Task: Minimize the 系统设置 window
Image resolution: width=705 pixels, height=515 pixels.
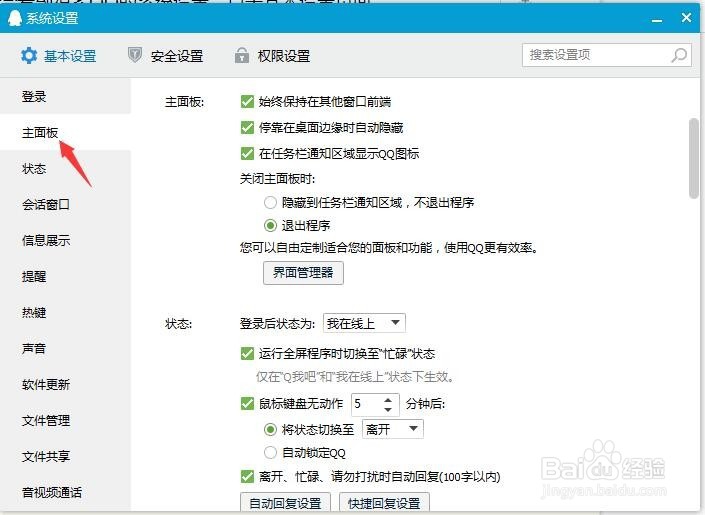Action: pos(657,21)
